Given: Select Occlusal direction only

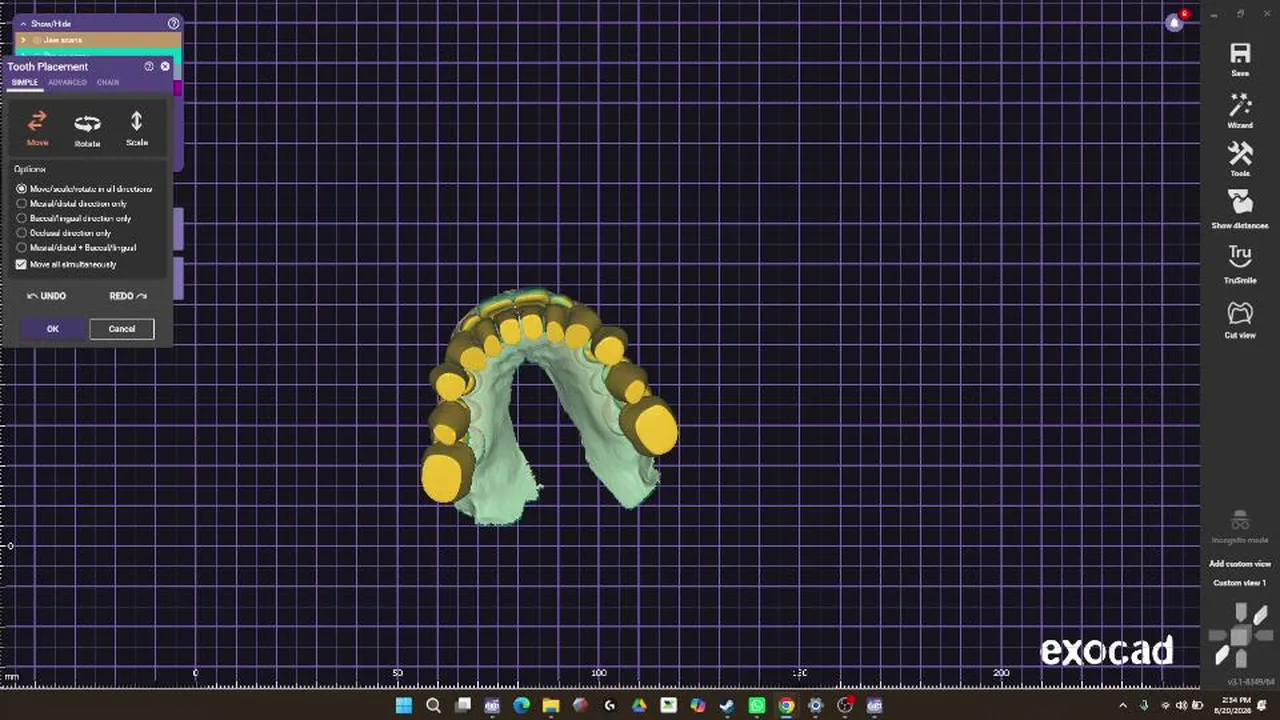Looking at the screenshot, I should (x=64, y=233).
